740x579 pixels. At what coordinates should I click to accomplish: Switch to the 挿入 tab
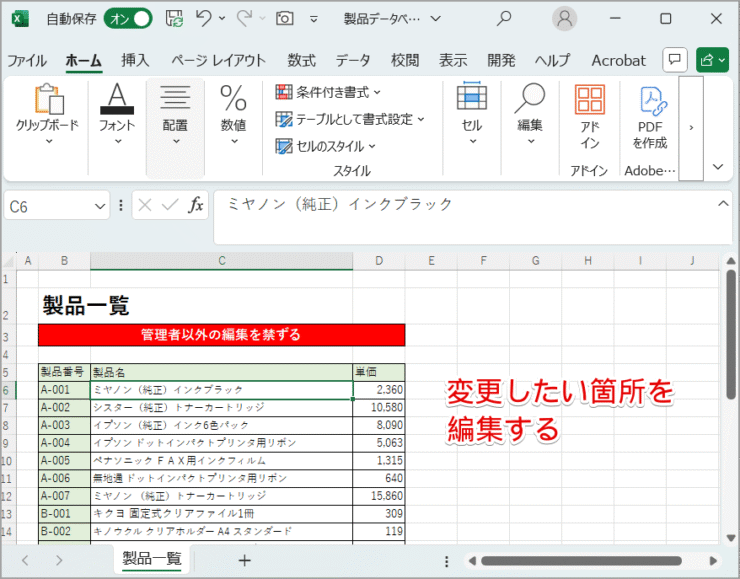point(135,60)
